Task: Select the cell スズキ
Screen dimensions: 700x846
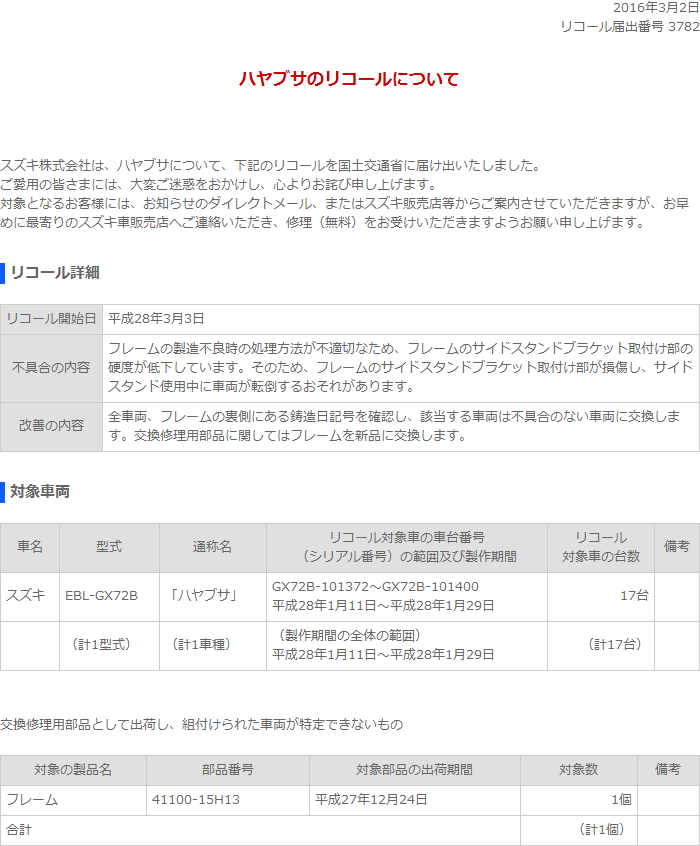Action: pos(30,597)
